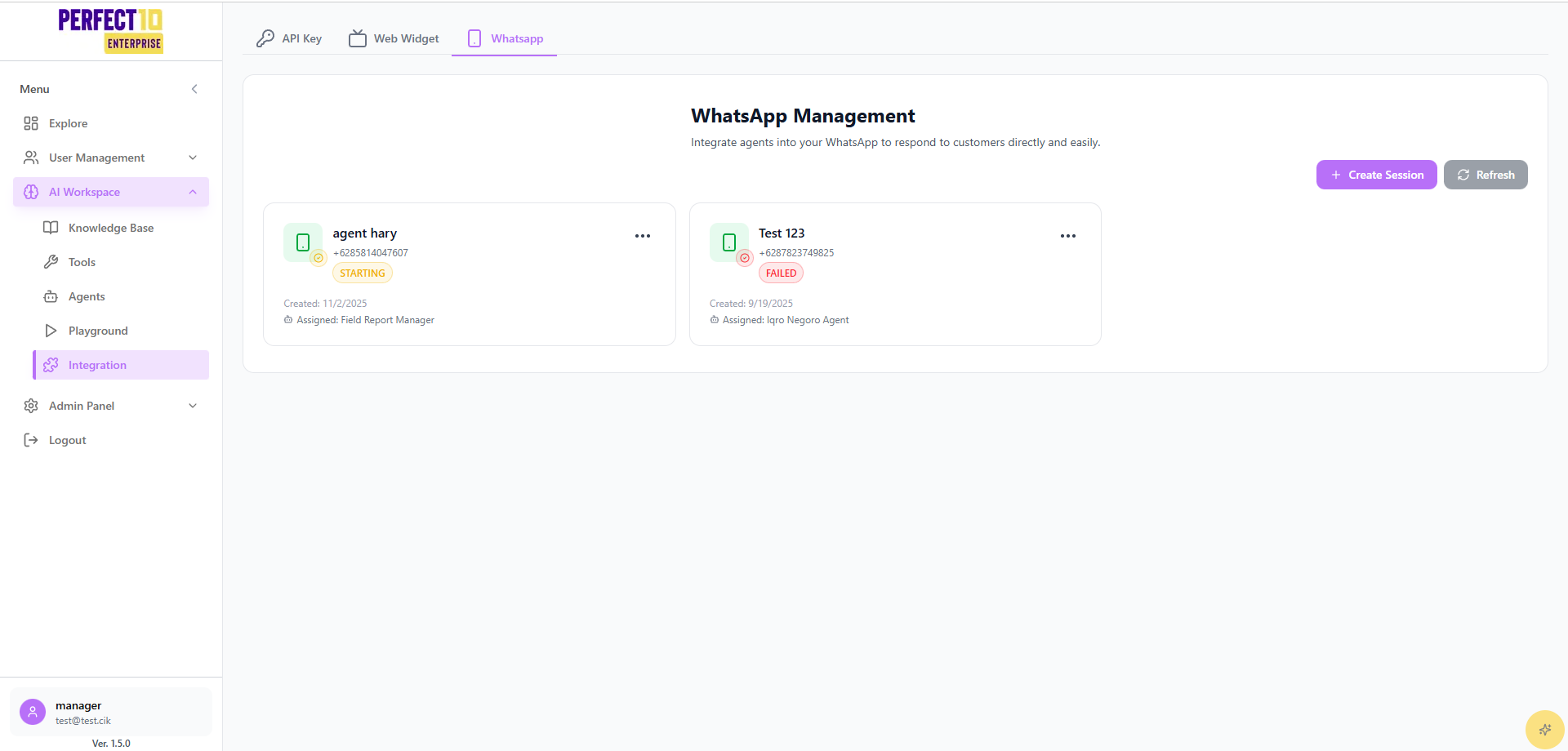Click the Tools wrench icon

[51, 262]
